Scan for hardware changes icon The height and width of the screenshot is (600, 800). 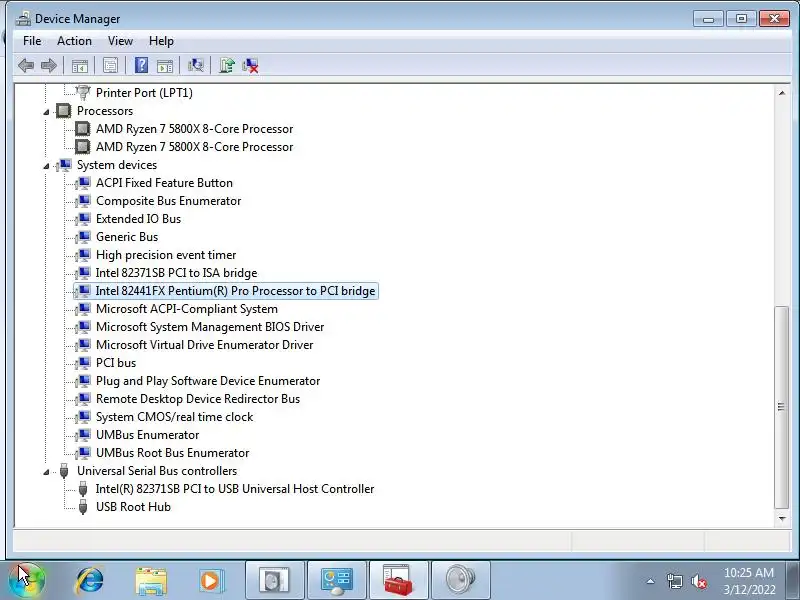tap(195, 65)
